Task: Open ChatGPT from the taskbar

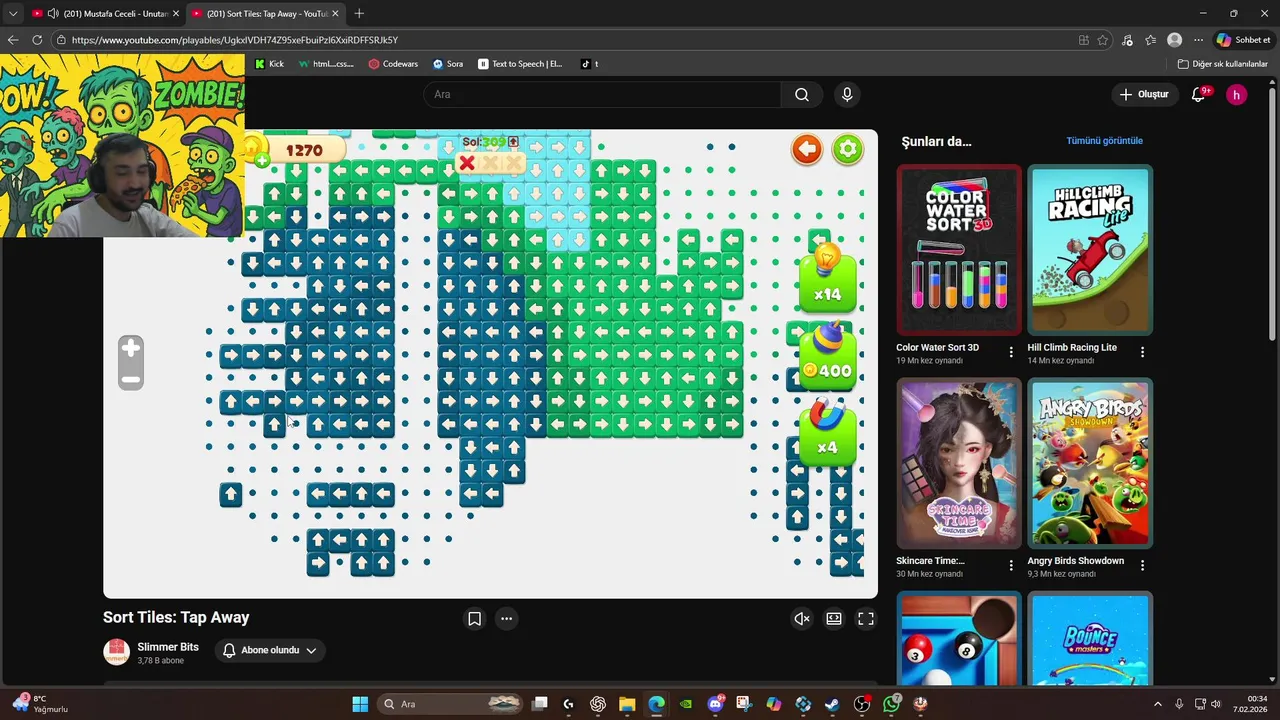Action: pyautogui.click(x=598, y=704)
